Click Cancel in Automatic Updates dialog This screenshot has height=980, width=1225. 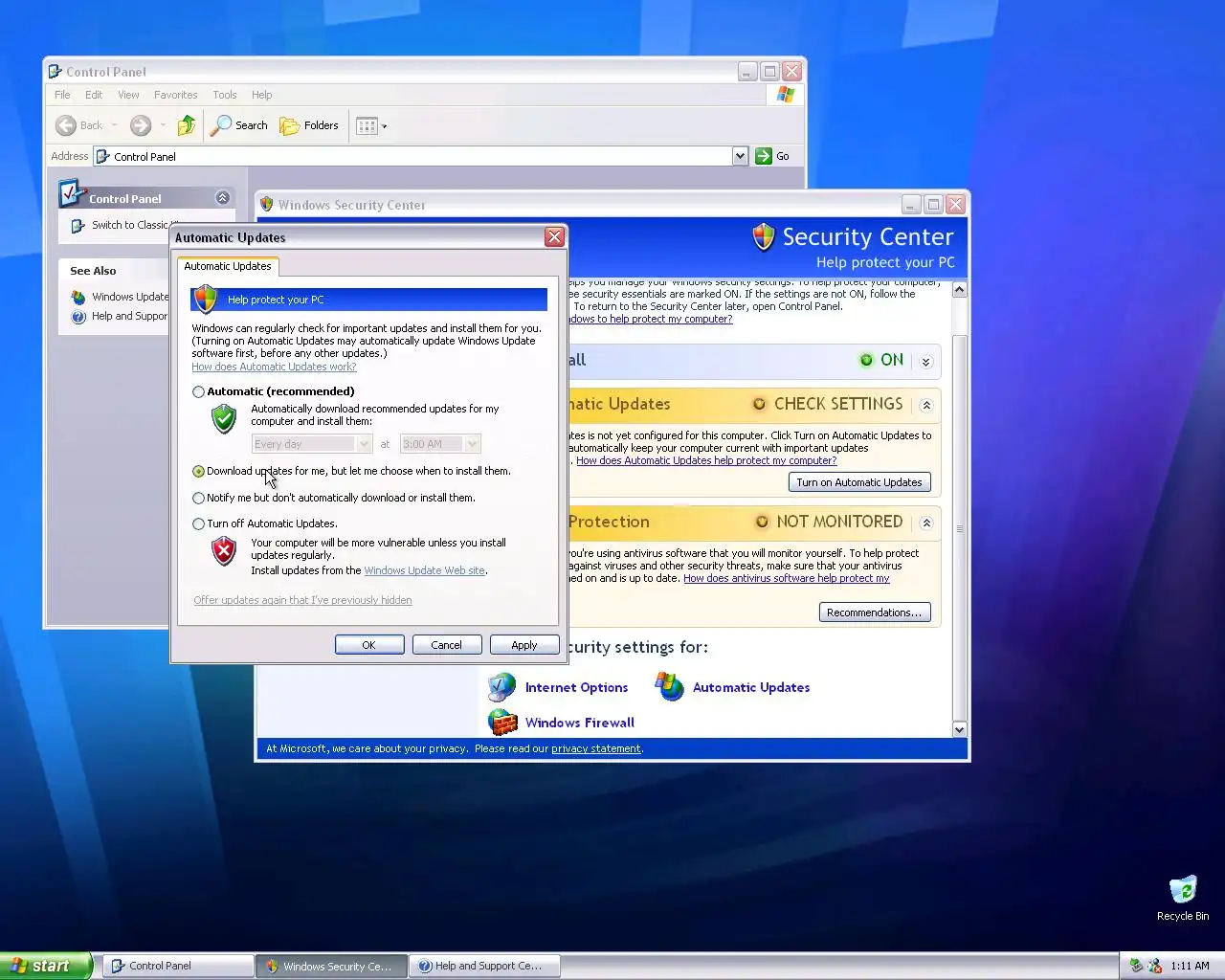tap(446, 645)
